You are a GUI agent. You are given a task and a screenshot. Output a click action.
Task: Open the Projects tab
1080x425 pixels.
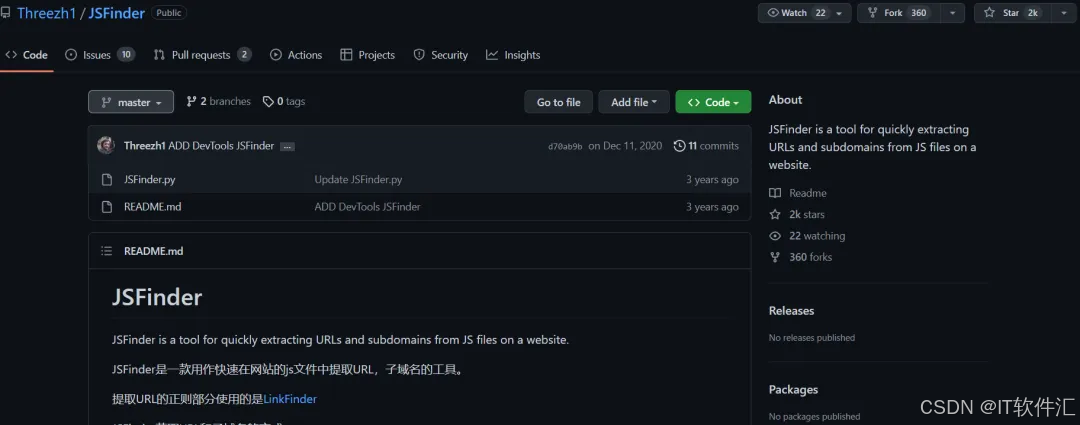tap(368, 55)
